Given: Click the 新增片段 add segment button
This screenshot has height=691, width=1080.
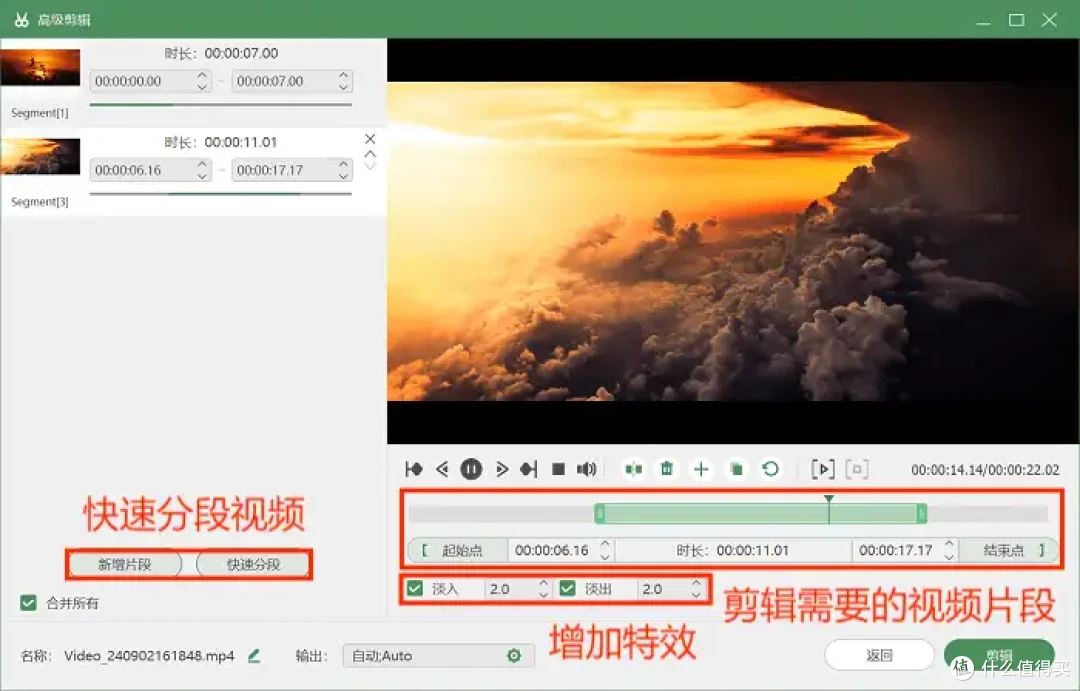Looking at the screenshot, I should (125, 564).
